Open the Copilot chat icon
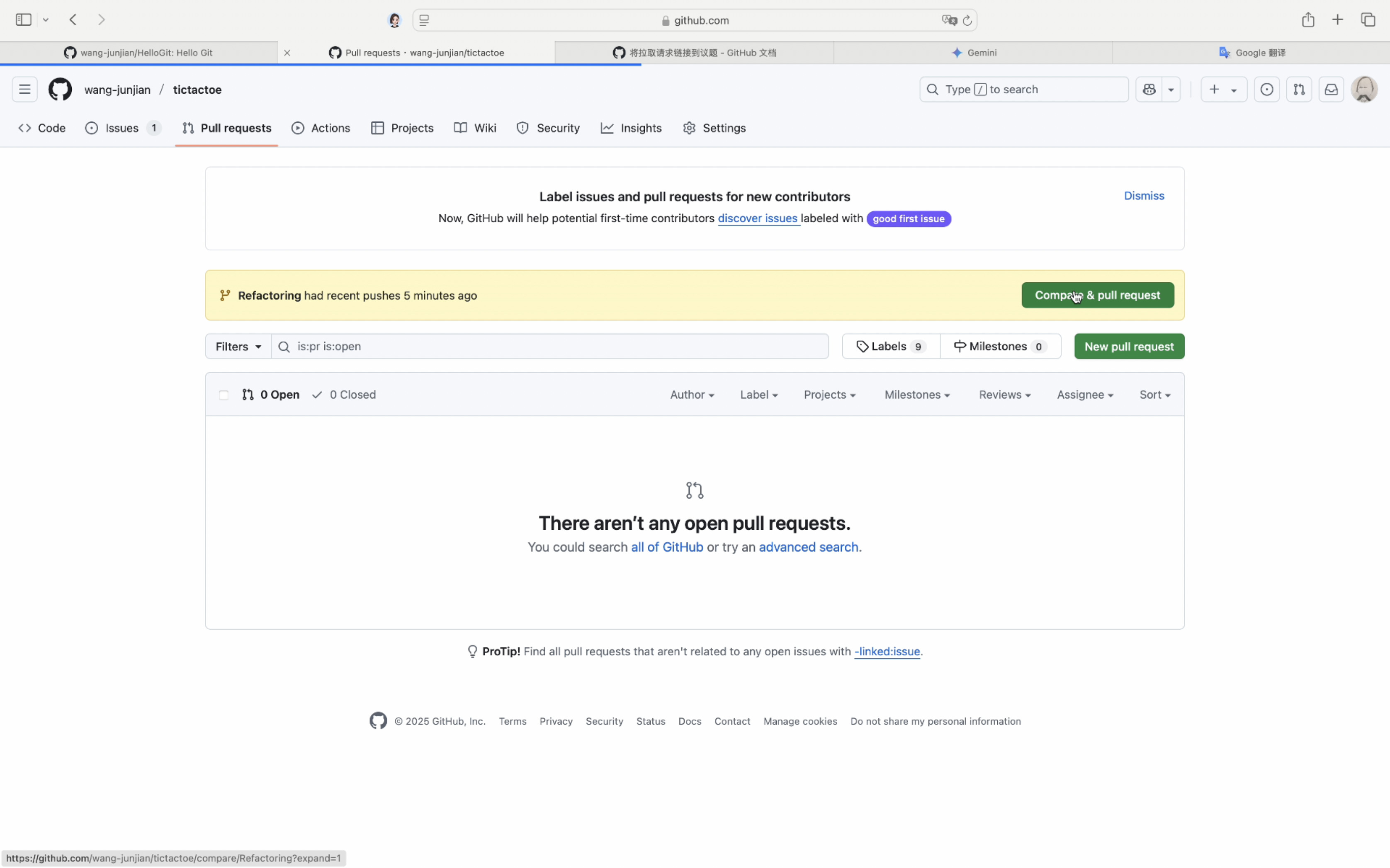This screenshot has height=868, width=1390. (1149, 90)
